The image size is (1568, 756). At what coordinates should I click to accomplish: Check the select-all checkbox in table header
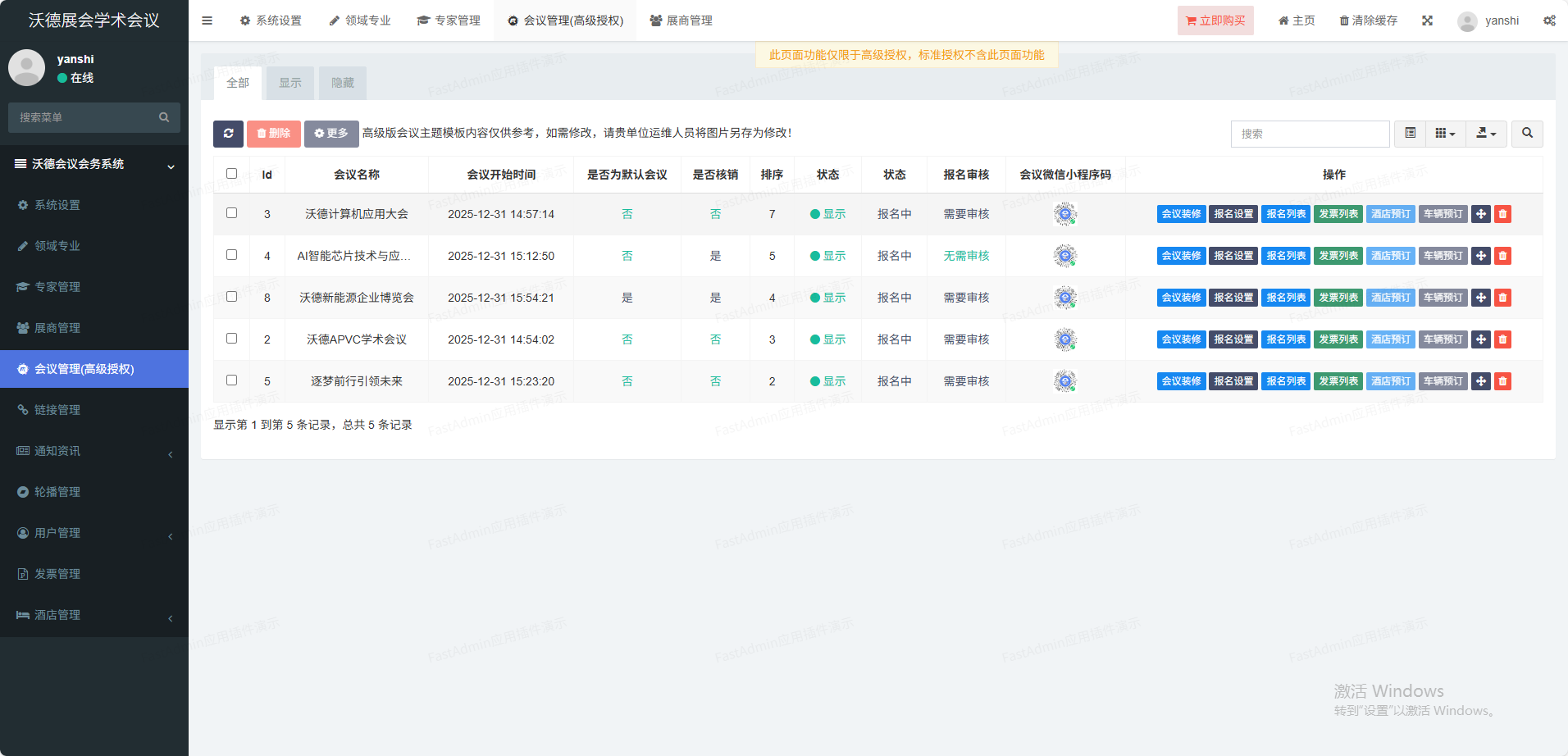pyautogui.click(x=231, y=174)
